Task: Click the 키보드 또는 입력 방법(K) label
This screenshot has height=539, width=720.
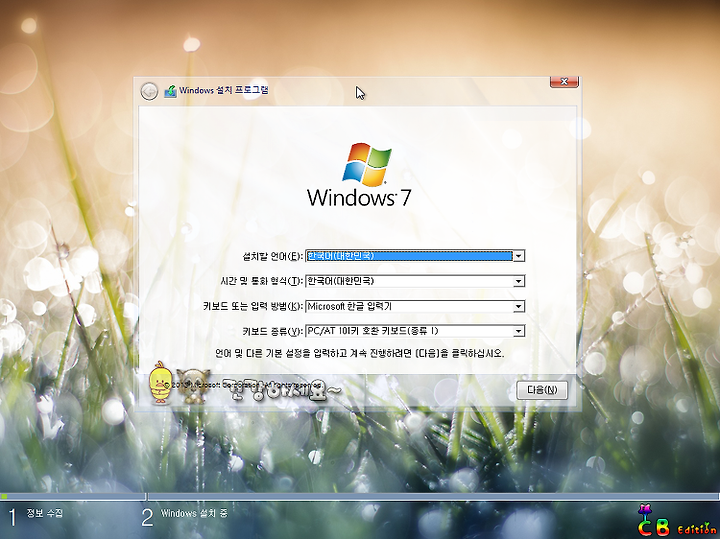Action: coord(253,306)
